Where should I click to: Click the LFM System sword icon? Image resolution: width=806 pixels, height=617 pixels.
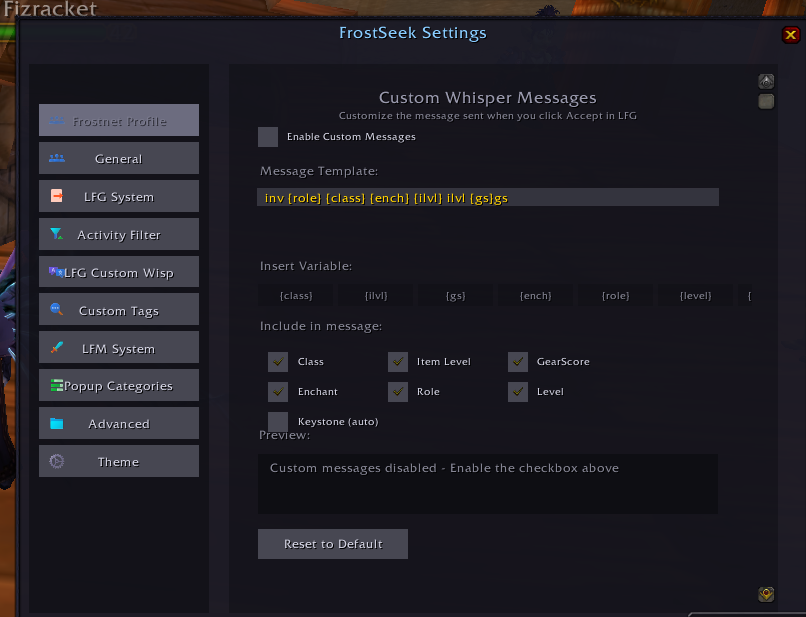(57, 348)
